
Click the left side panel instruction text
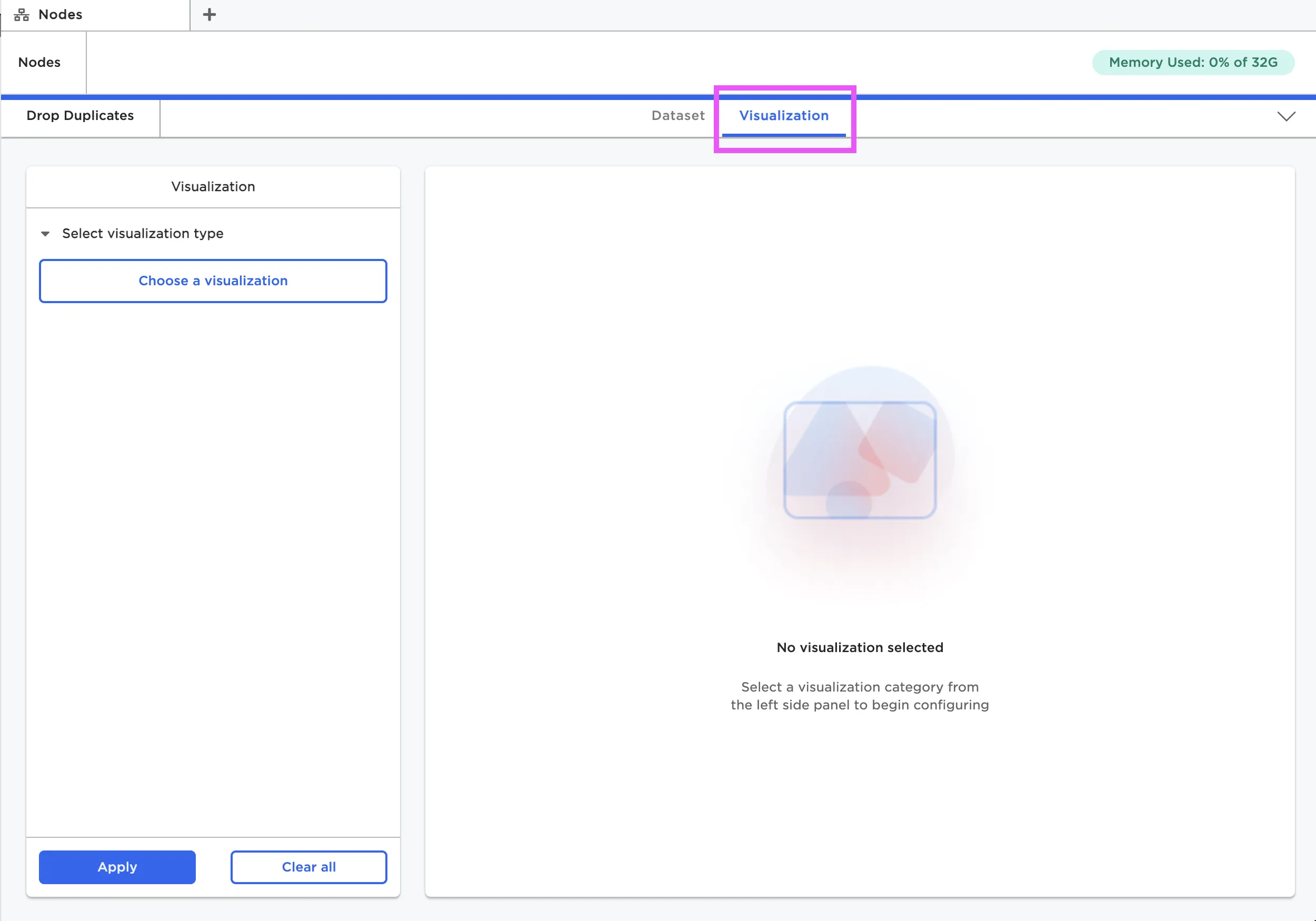(x=859, y=696)
